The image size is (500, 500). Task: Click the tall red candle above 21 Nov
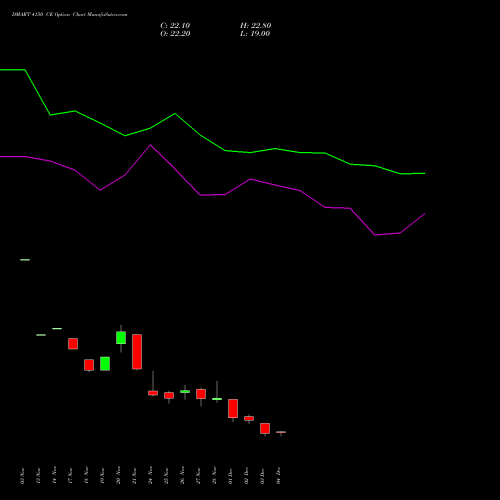point(137,352)
